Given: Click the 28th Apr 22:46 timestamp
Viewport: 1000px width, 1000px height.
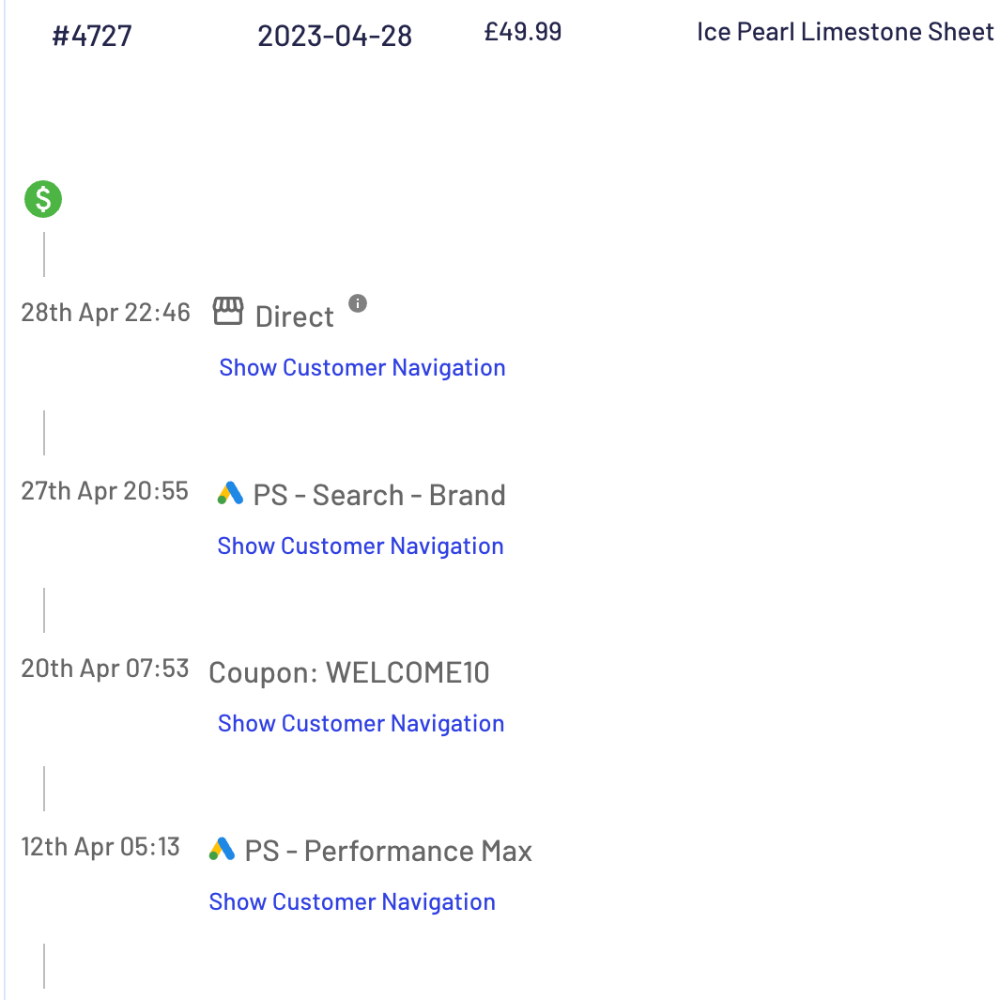Looking at the screenshot, I should point(105,312).
